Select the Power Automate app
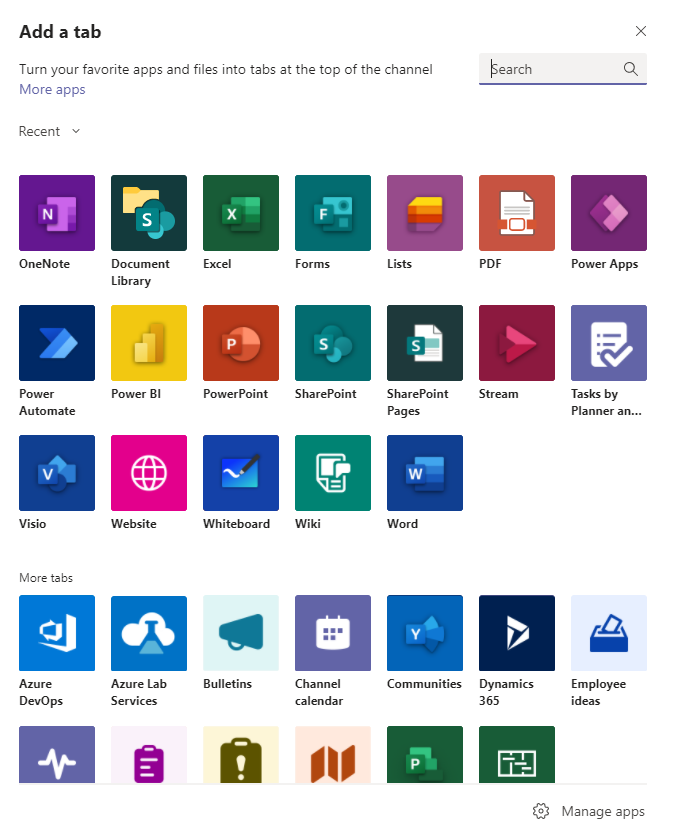Image resolution: width=673 pixels, height=833 pixels. [57, 343]
